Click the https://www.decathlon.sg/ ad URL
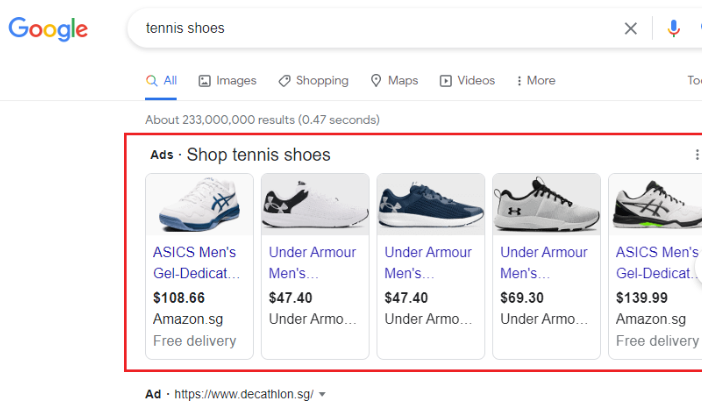702x403 pixels. (x=244, y=394)
